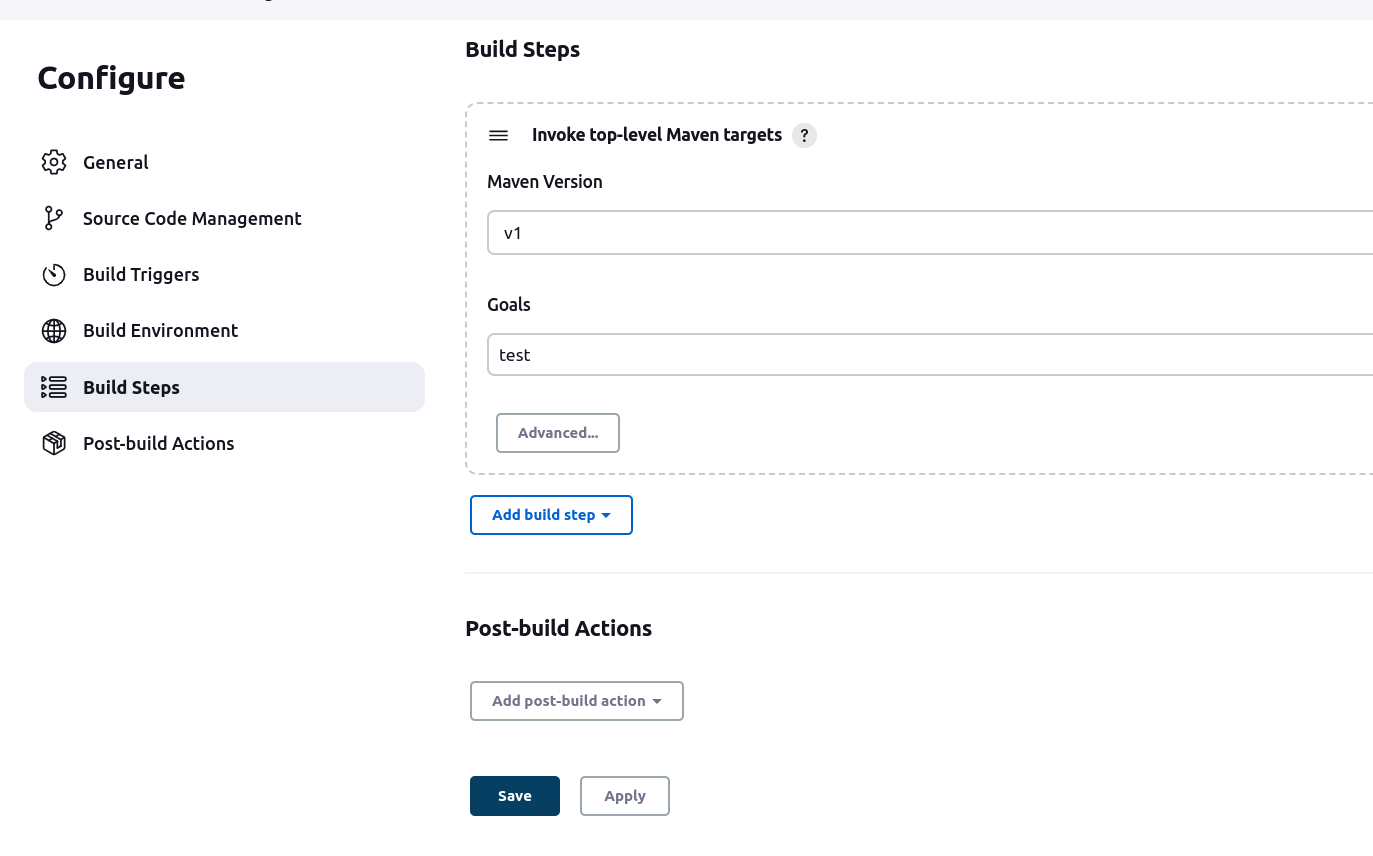This screenshot has width=1373, height=856.
Task: Click the package icon beside Post-build Actions
Action: pos(54,443)
